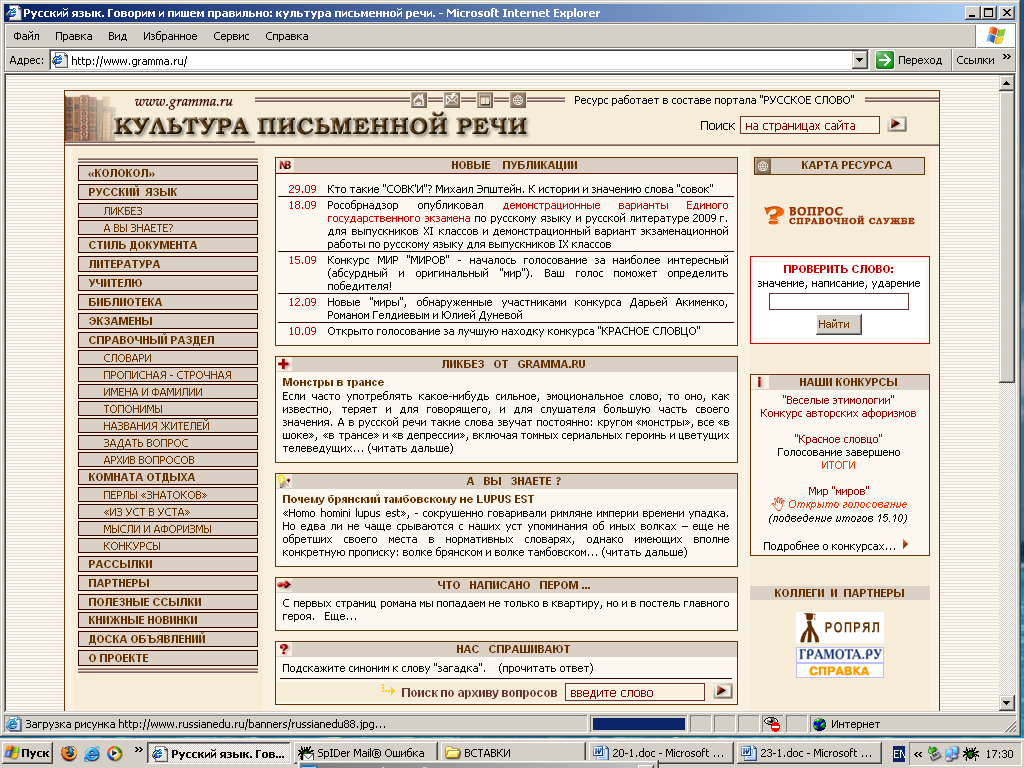The width and height of the screenshot is (1024, 768).
Task: Open the ДОСКА ОБЪЯВЛЕНИЙ section
Action: (x=168, y=639)
